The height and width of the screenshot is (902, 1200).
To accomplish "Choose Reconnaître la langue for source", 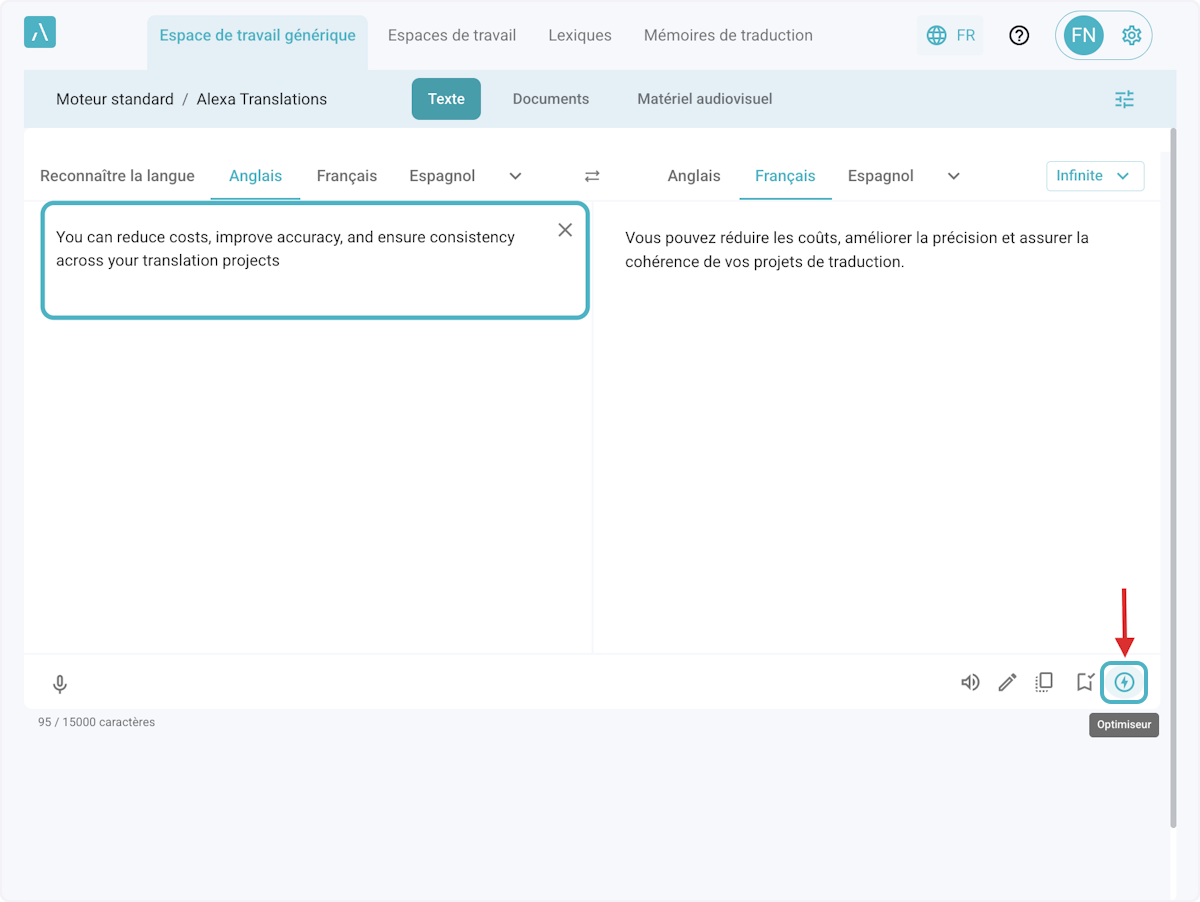I will coord(117,176).
